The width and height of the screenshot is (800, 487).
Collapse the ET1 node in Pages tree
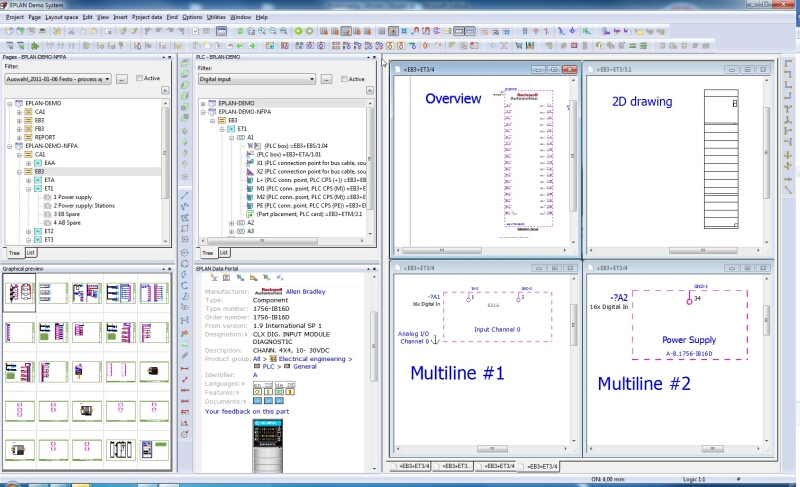click(29, 189)
